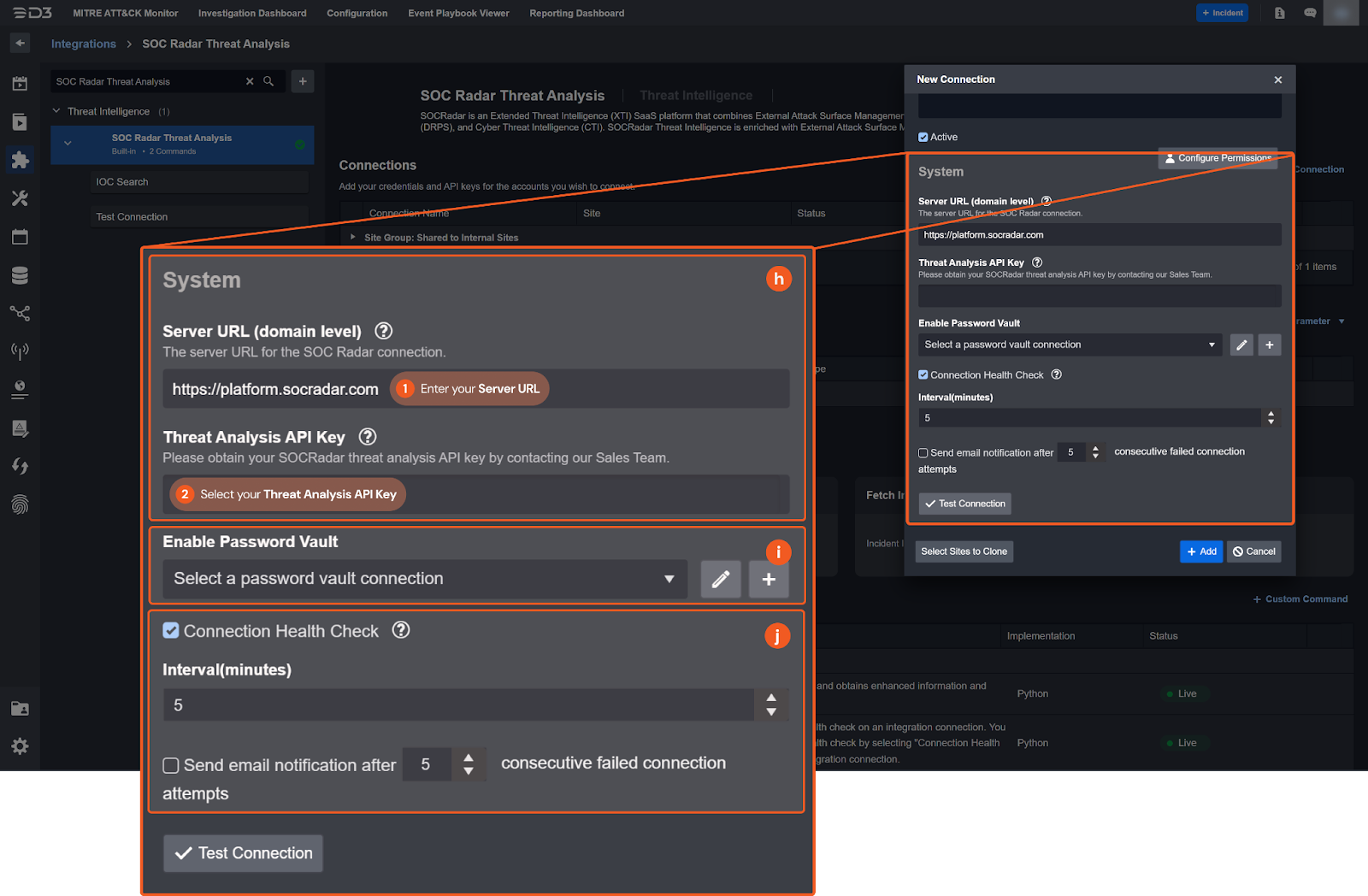The width and height of the screenshot is (1368, 896).
Task: Enable the Send email notification checkbox
Action: click(x=170, y=765)
